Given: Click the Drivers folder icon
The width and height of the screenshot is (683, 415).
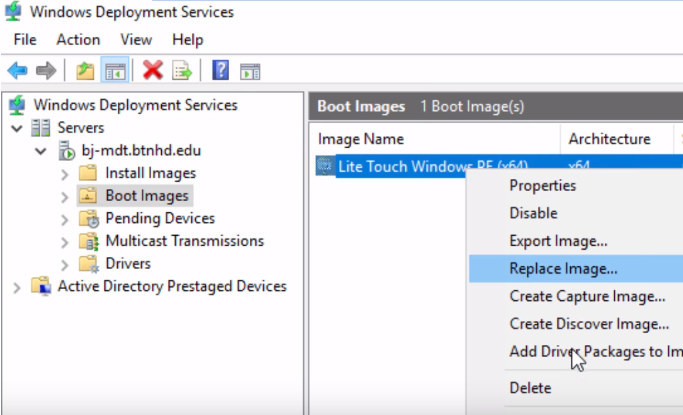Looking at the screenshot, I should (89, 263).
